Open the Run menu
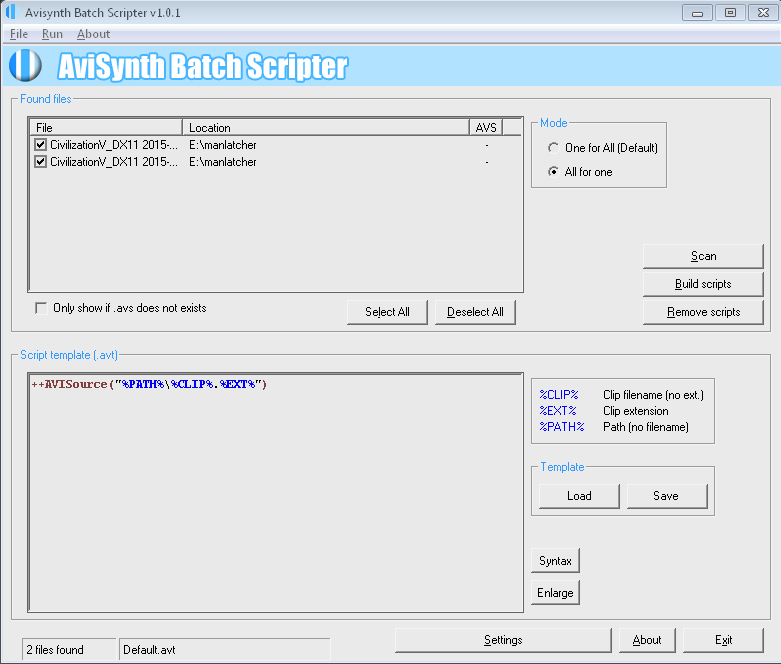The width and height of the screenshot is (781, 664). [x=52, y=34]
